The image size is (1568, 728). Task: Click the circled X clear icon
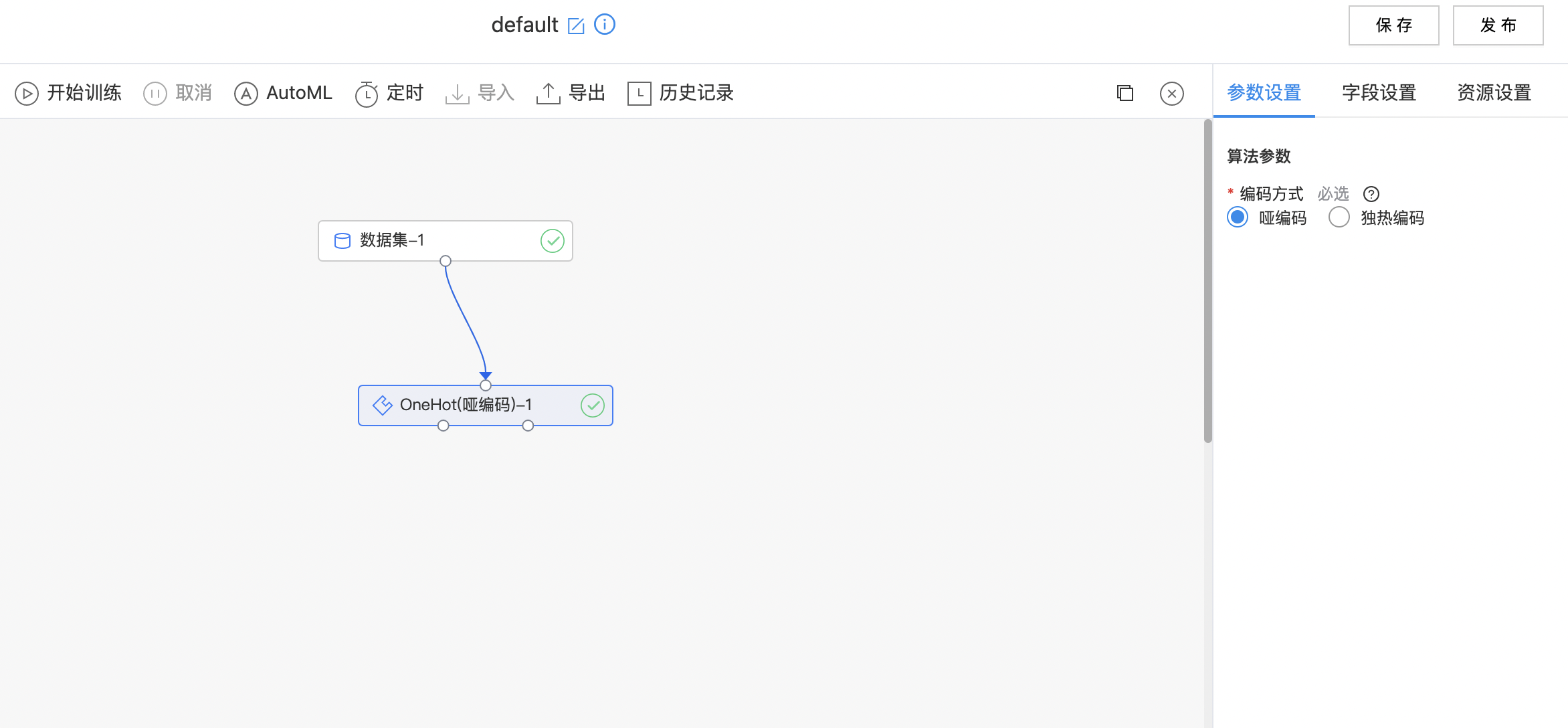click(1172, 94)
